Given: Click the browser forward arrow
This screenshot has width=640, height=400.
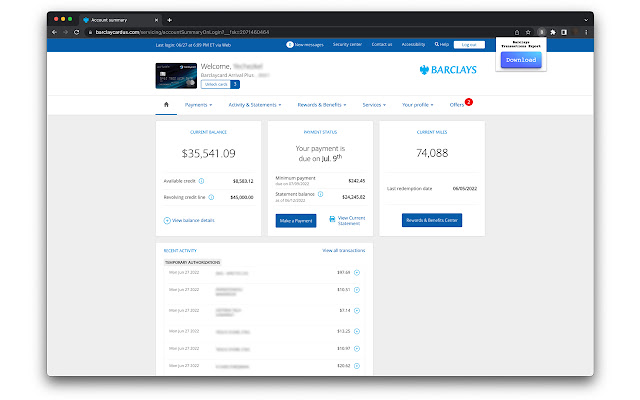Looking at the screenshot, I should [65, 32].
